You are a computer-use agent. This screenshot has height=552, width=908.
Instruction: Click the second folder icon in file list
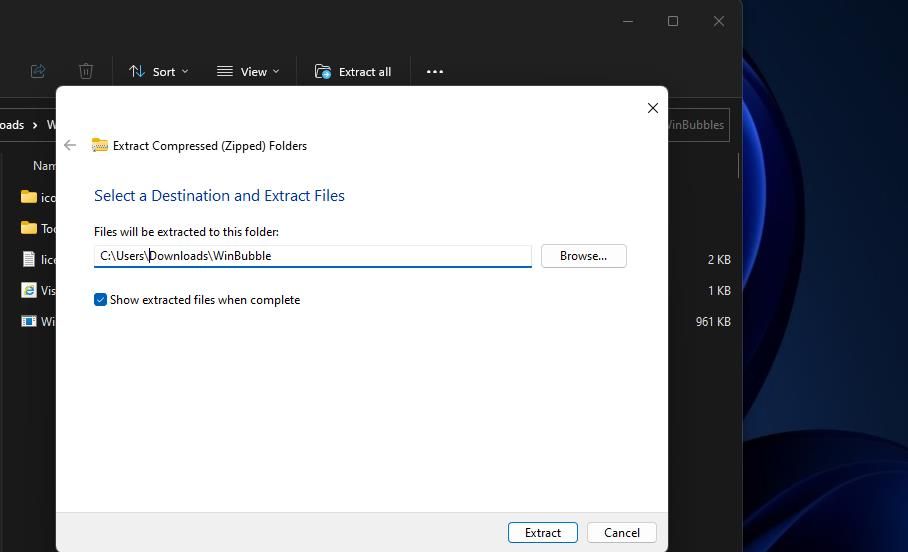coord(29,228)
